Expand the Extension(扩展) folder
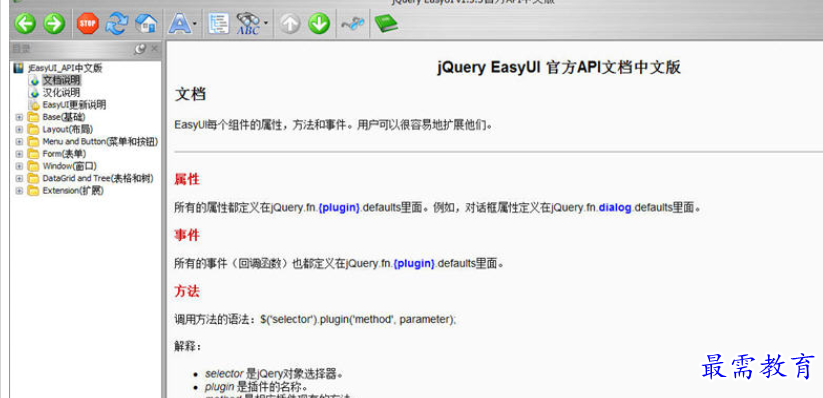The height and width of the screenshot is (398, 823). 19,191
